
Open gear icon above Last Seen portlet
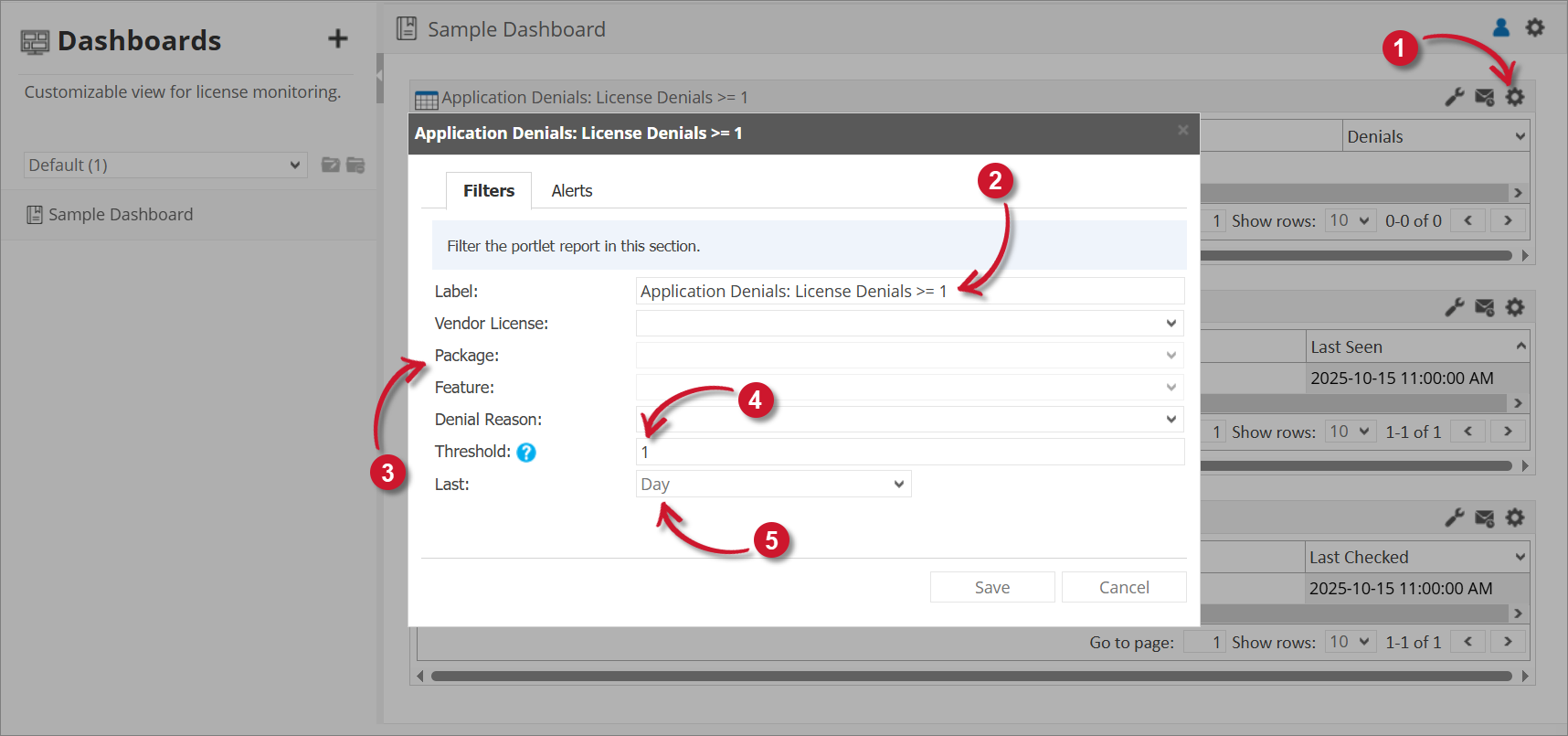tap(1515, 307)
